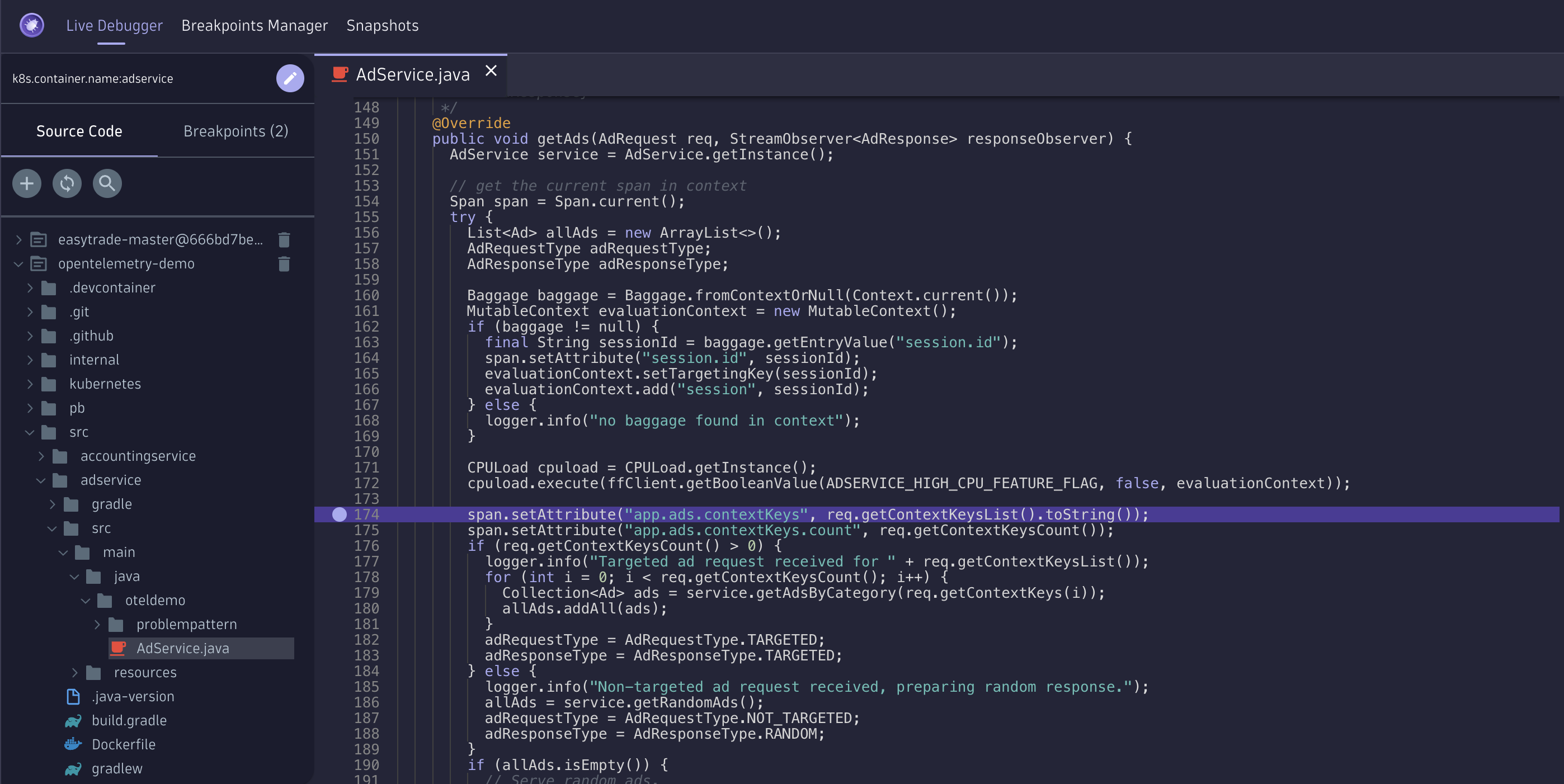Collapse the opentelemetry-demo repository node

click(x=18, y=264)
